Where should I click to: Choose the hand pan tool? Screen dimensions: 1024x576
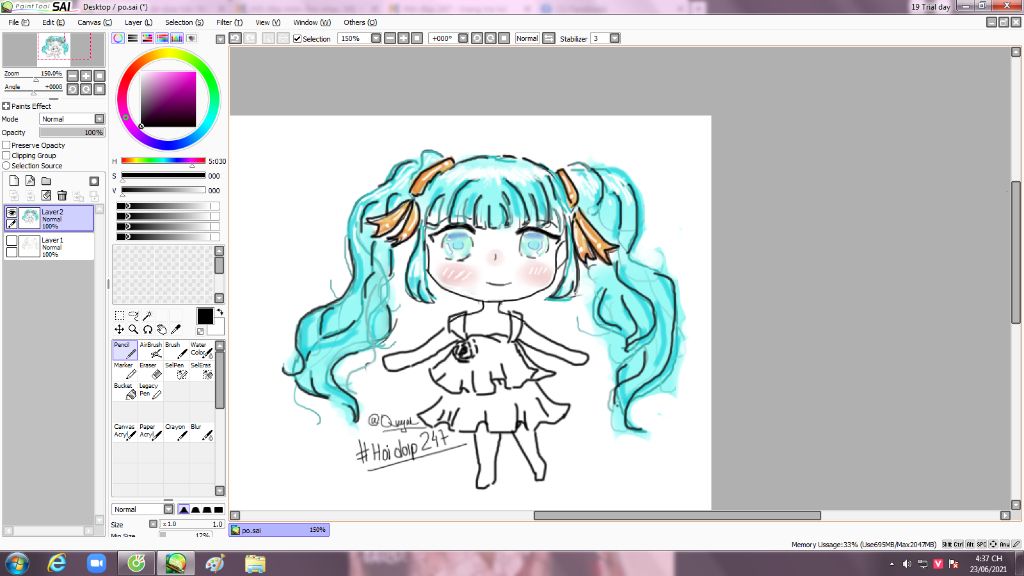coord(162,329)
